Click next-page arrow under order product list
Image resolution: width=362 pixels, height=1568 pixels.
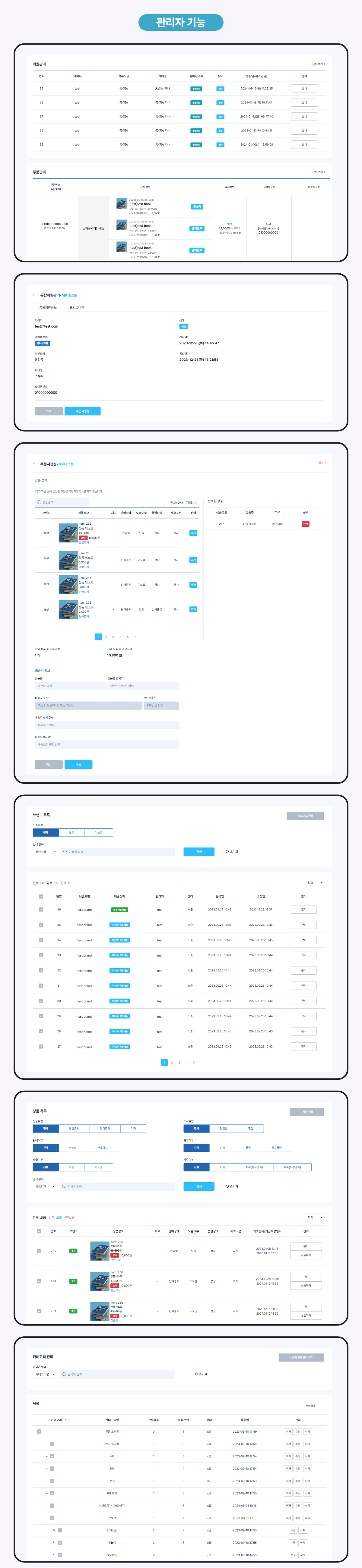coord(135,637)
